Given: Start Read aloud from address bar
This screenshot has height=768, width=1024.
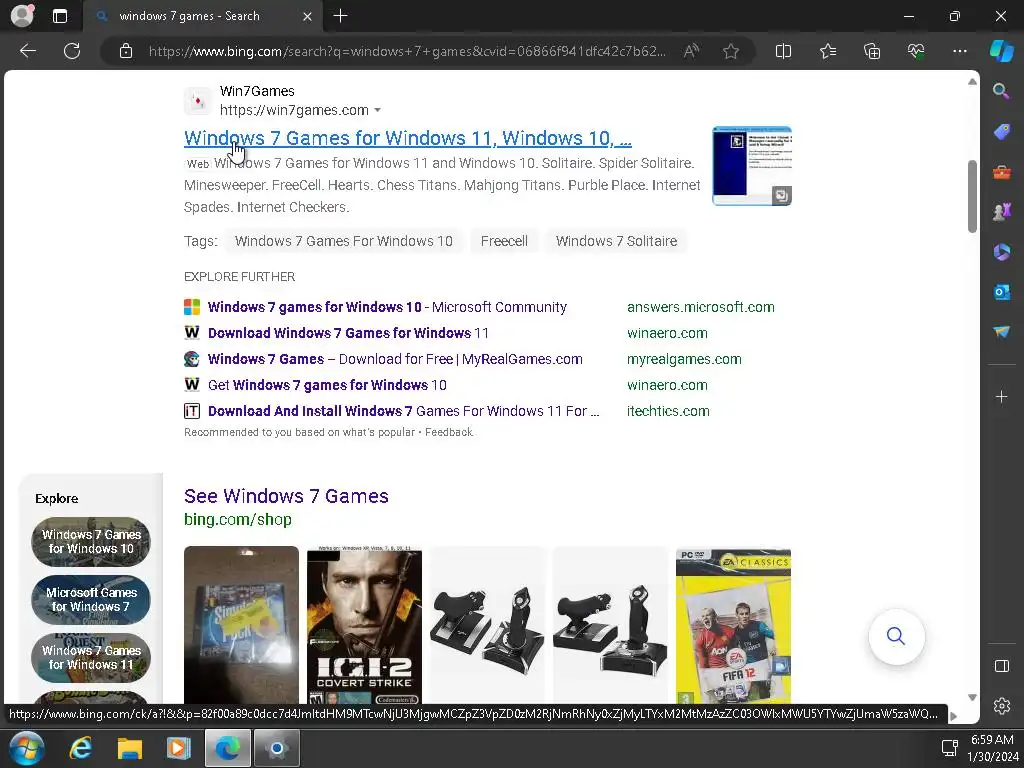Looking at the screenshot, I should coord(691,51).
